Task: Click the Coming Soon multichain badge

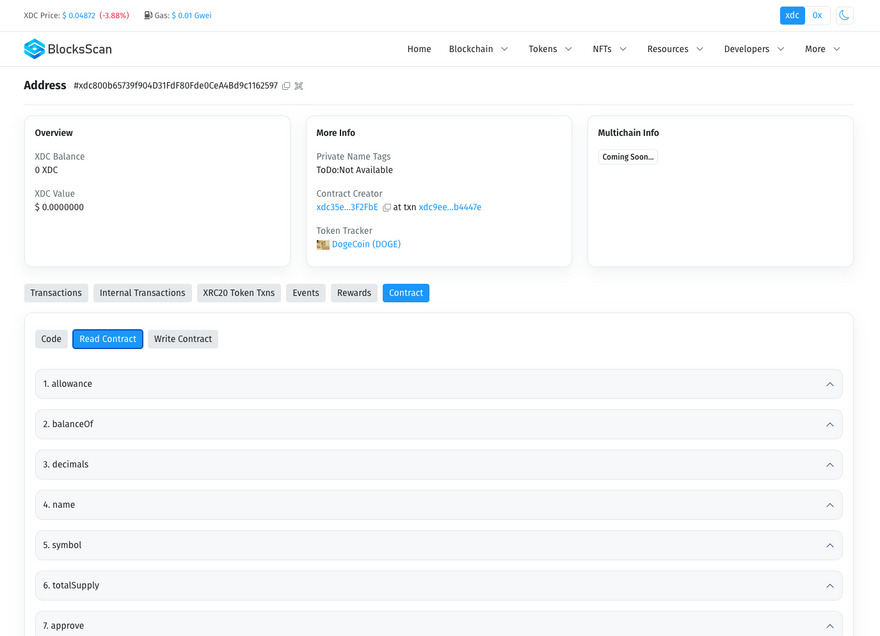Action: 628,157
